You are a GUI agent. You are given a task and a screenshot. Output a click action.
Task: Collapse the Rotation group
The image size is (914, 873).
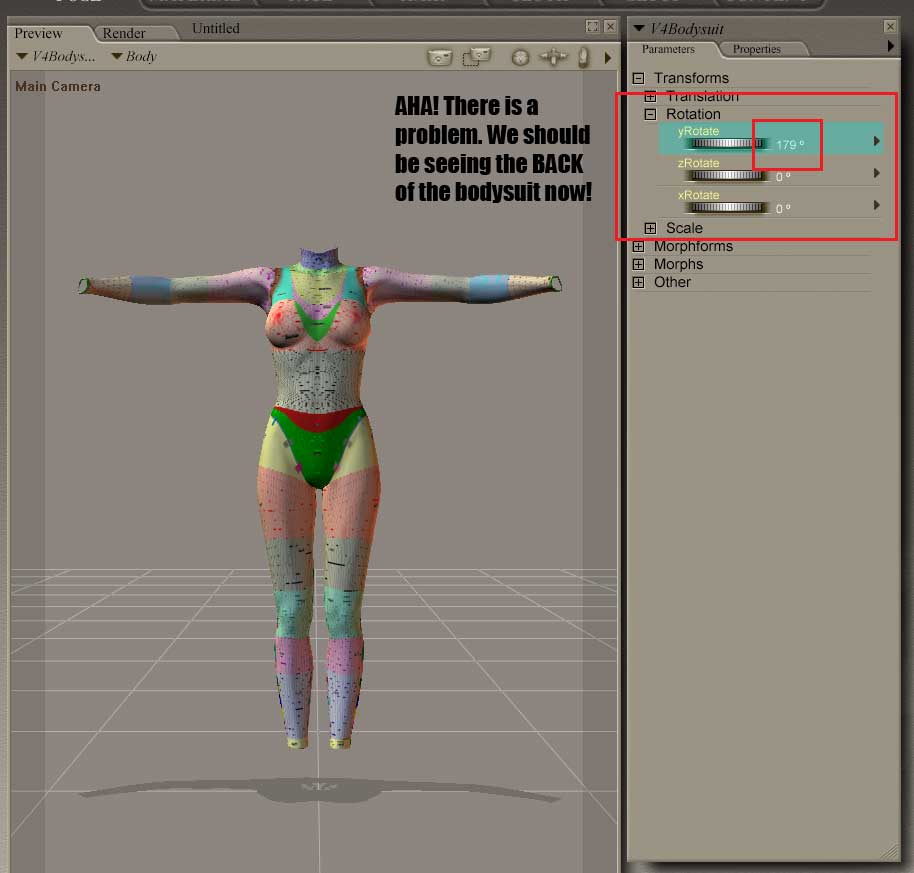click(650, 115)
